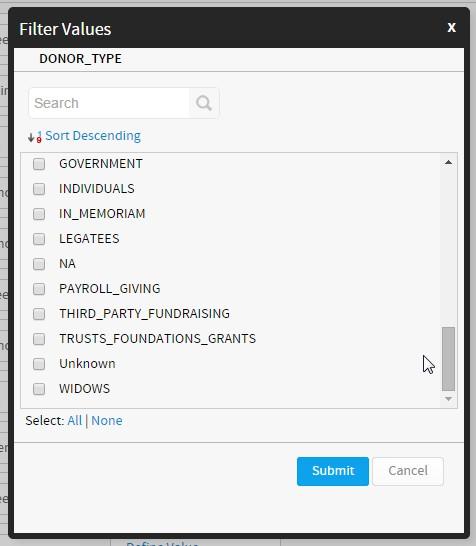Viewport: 476px width, 546px height.
Task: Toggle the NA checkbox
Action: (39, 264)
